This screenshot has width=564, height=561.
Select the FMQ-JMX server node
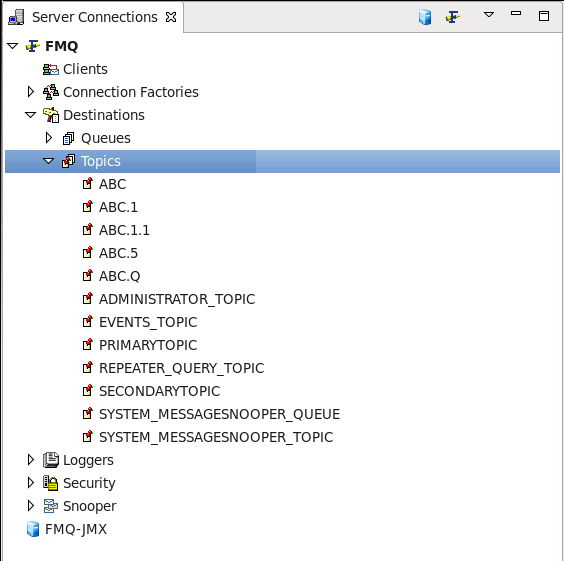pos(67,529)
